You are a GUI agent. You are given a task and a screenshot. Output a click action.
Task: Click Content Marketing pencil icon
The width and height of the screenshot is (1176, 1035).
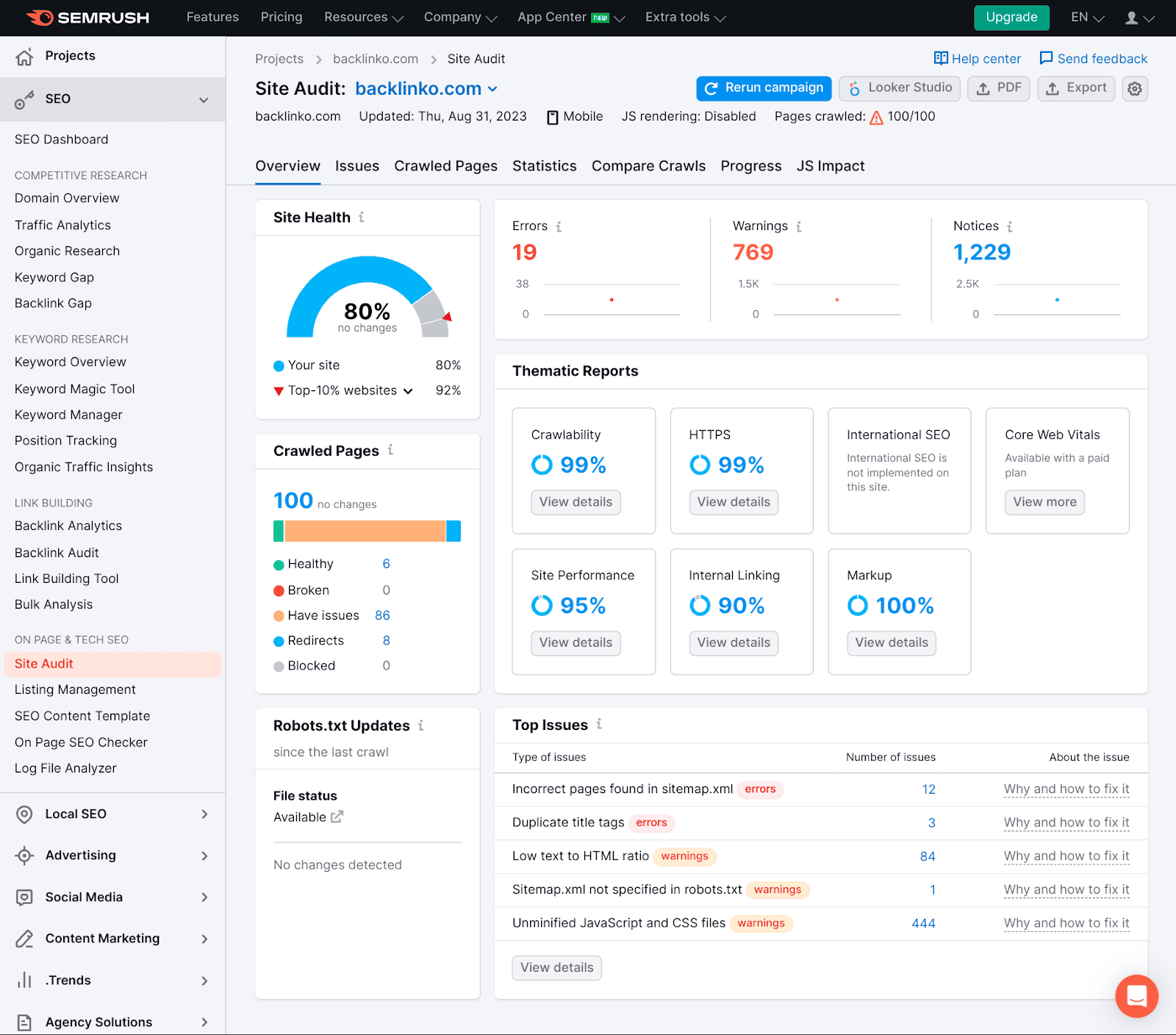point(24,939)
